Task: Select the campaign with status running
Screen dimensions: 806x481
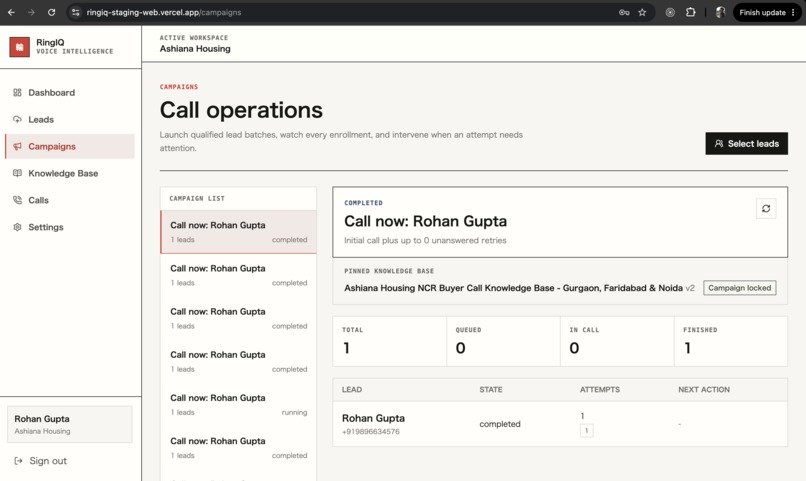Action: [239, 404]
